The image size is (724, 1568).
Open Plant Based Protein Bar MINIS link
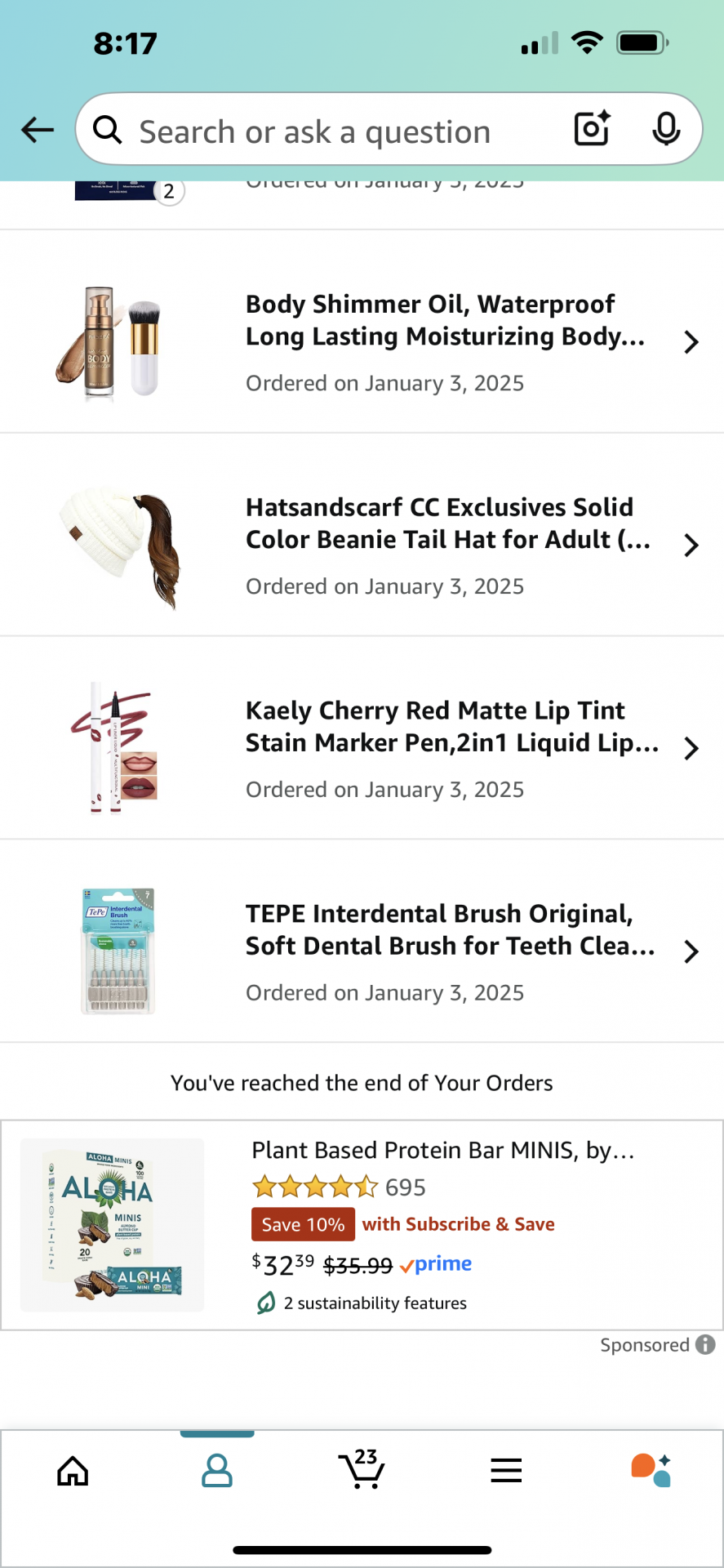click(442, 1150)
